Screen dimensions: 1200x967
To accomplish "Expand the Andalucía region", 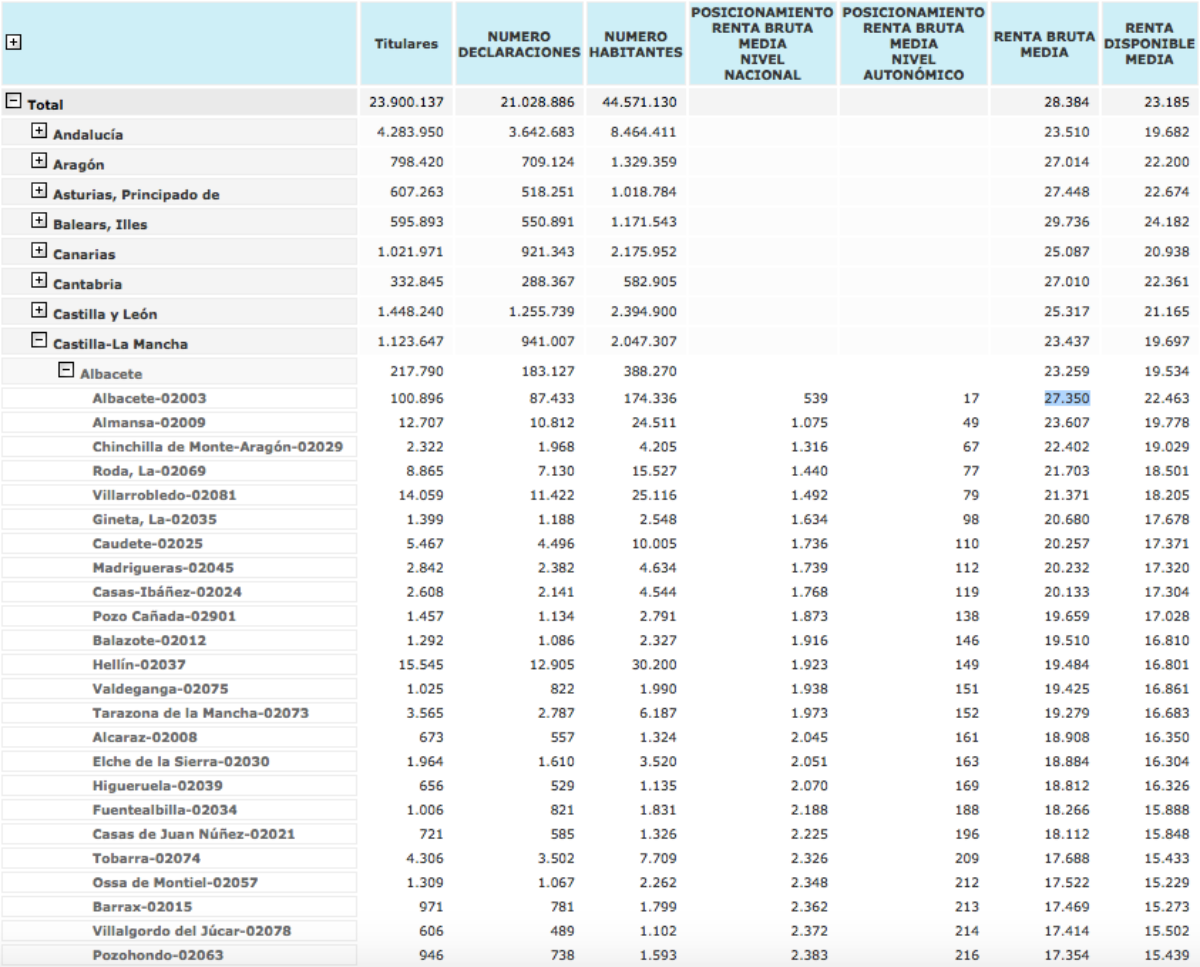I will tap(39, 131).
